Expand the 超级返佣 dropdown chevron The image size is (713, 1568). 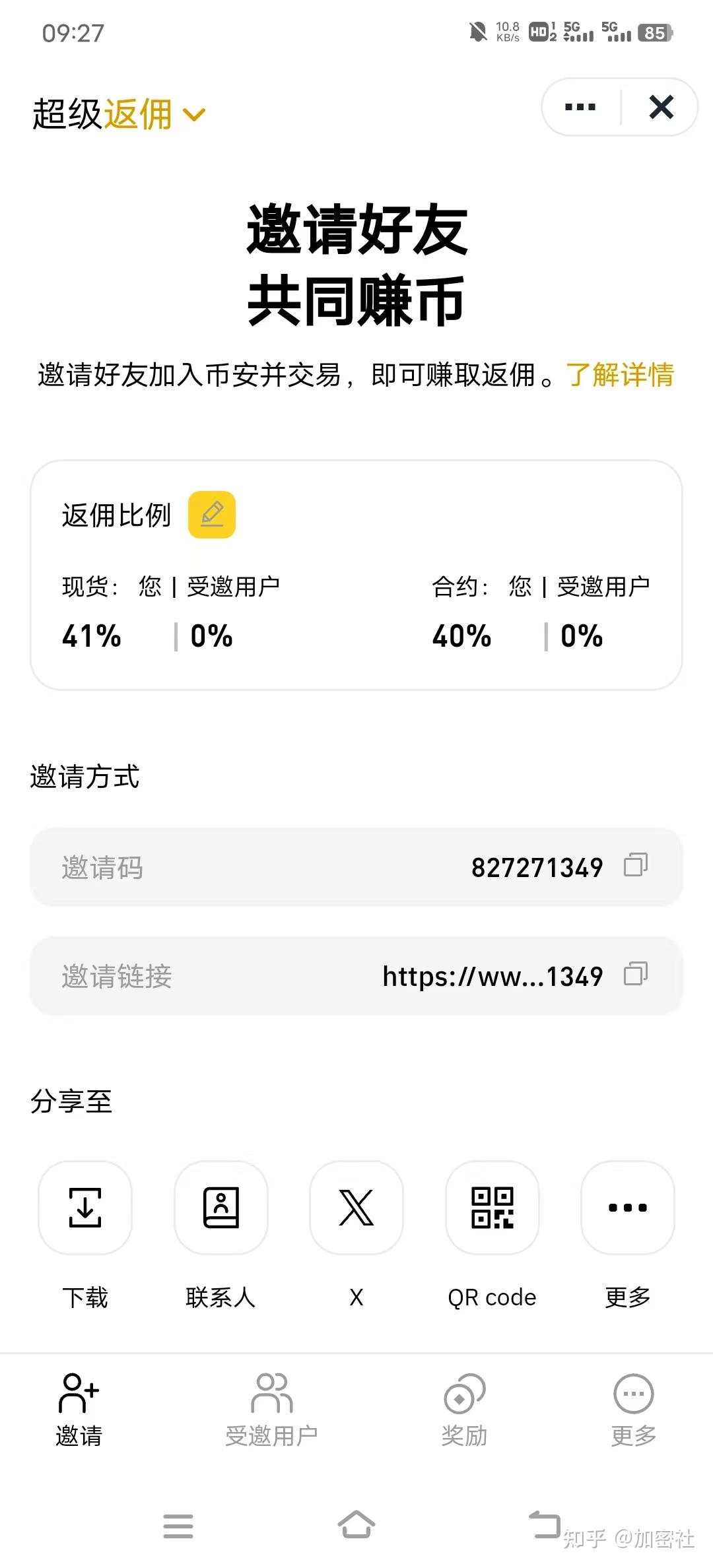[x=194, y=115]
